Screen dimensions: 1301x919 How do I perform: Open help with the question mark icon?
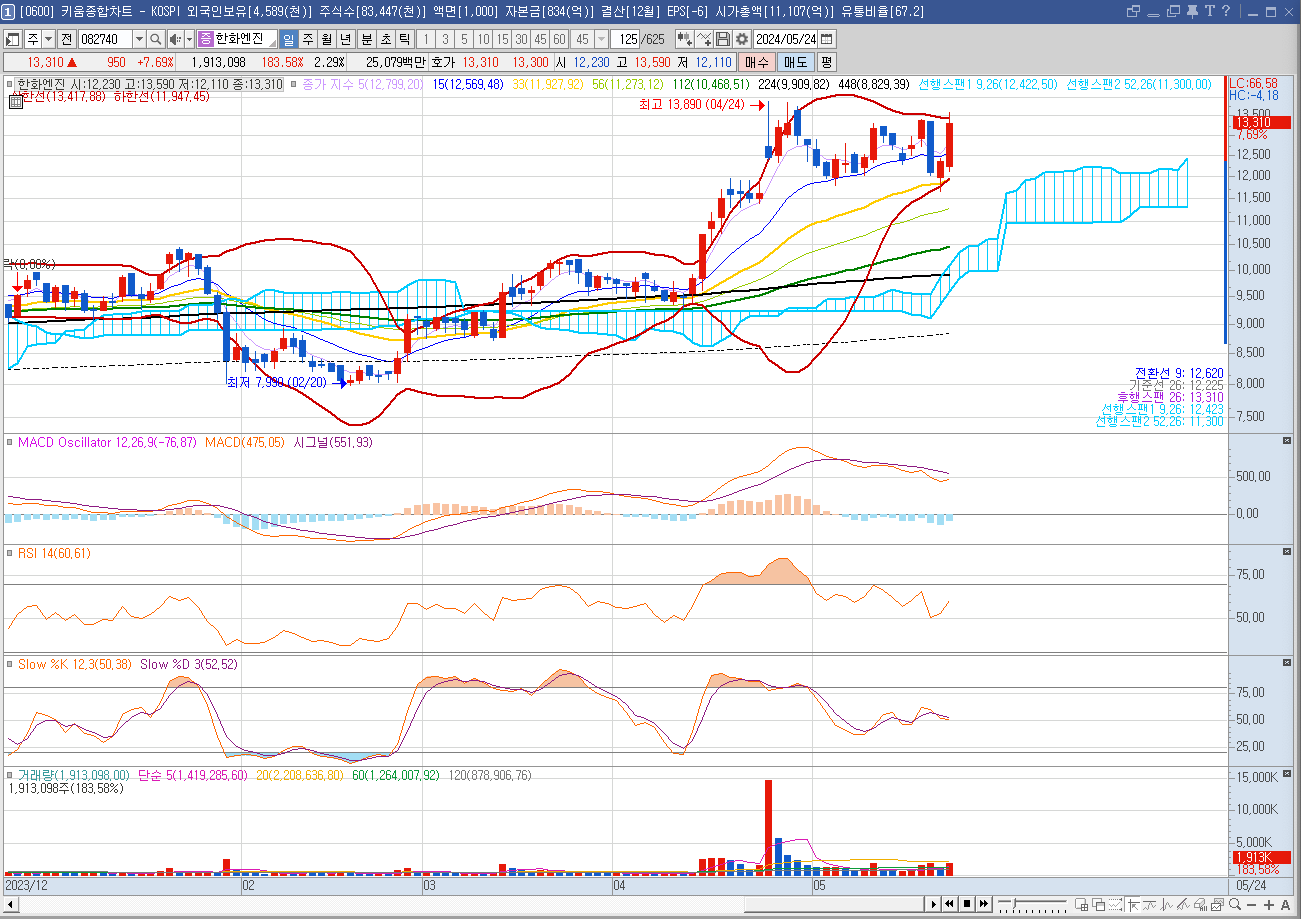click(1225, 11)
